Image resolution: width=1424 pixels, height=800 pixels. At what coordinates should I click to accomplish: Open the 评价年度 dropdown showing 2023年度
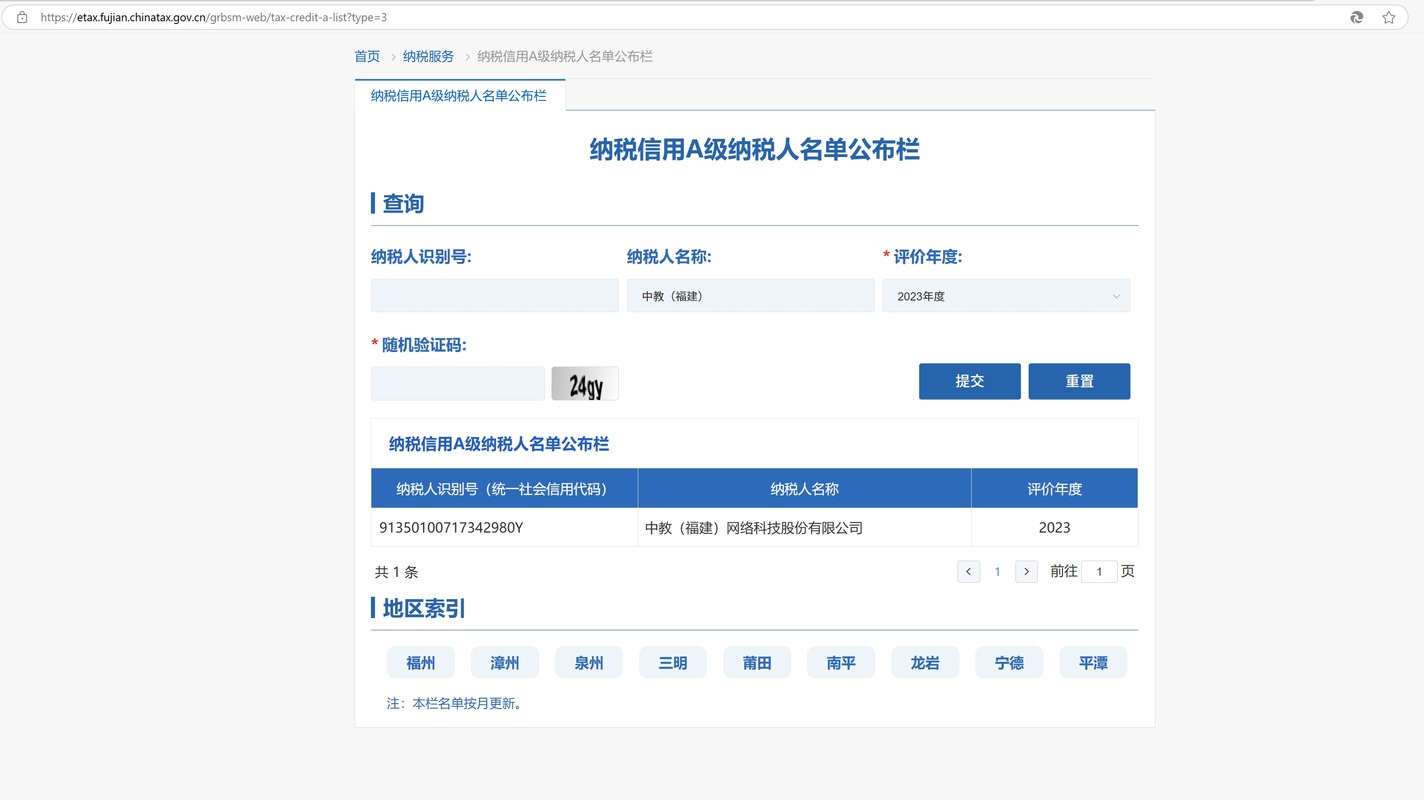(1006, 296)
